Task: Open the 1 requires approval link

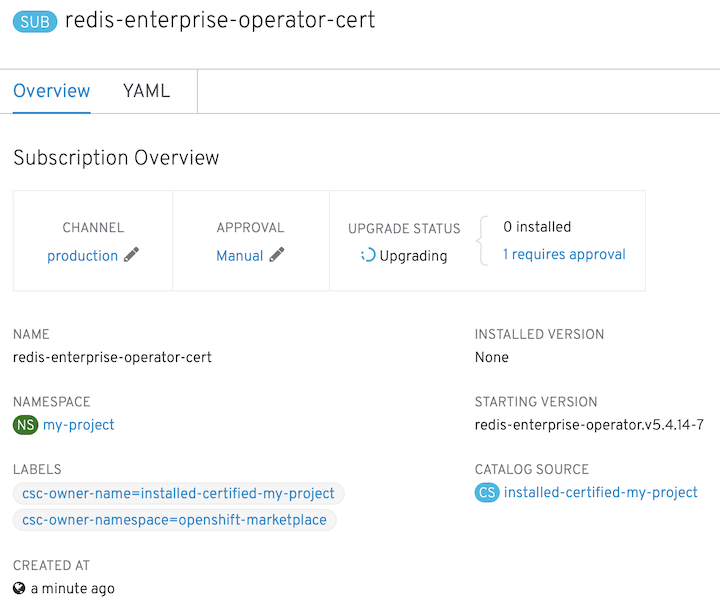Action: pos(564,254)
